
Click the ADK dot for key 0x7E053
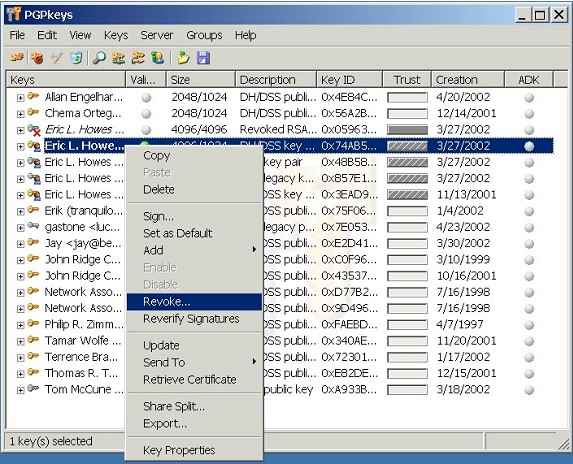[x=529, y=227]
